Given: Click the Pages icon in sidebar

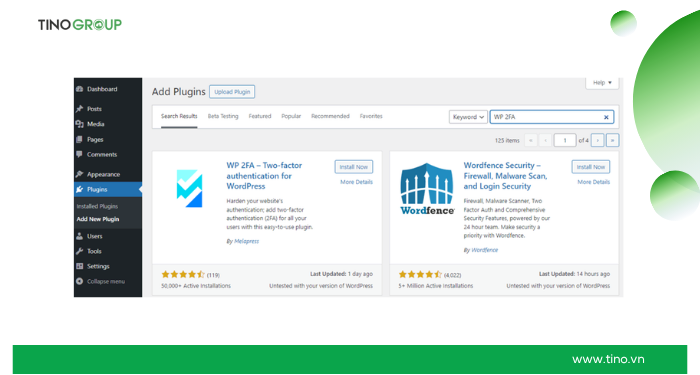Looking at the screenshot, I should pyautogui.click(x=79, y=139).
